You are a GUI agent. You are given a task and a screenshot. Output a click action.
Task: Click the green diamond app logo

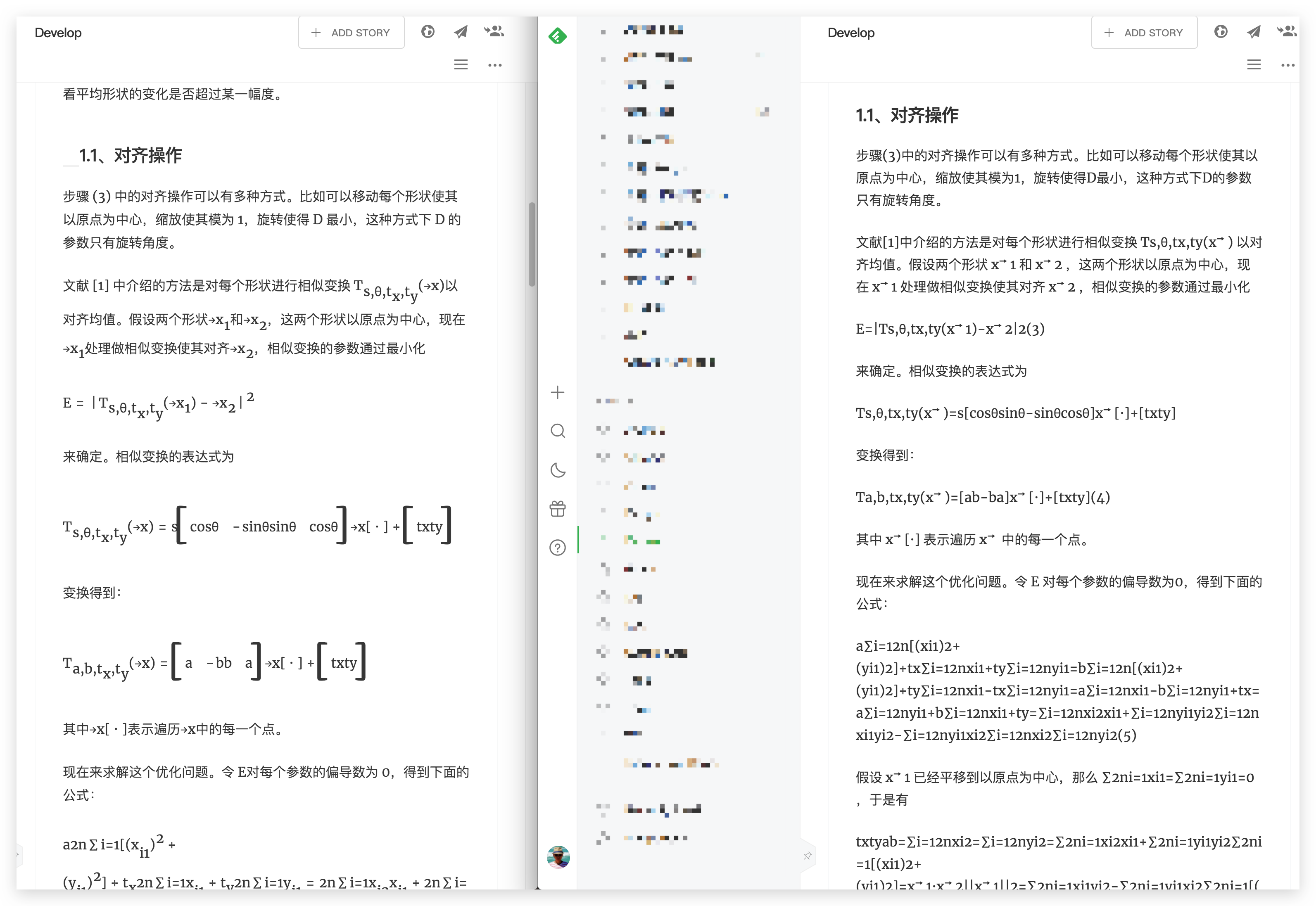[x=557, y=36]
